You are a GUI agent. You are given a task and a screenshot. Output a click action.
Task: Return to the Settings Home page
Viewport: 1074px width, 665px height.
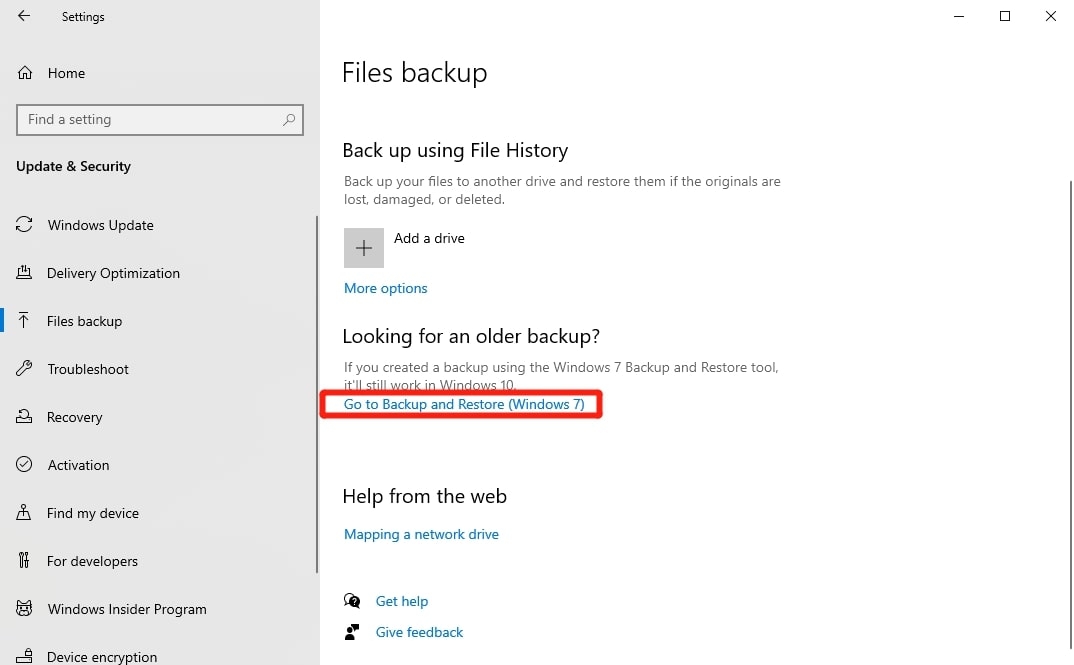click(x=66, y=73)
